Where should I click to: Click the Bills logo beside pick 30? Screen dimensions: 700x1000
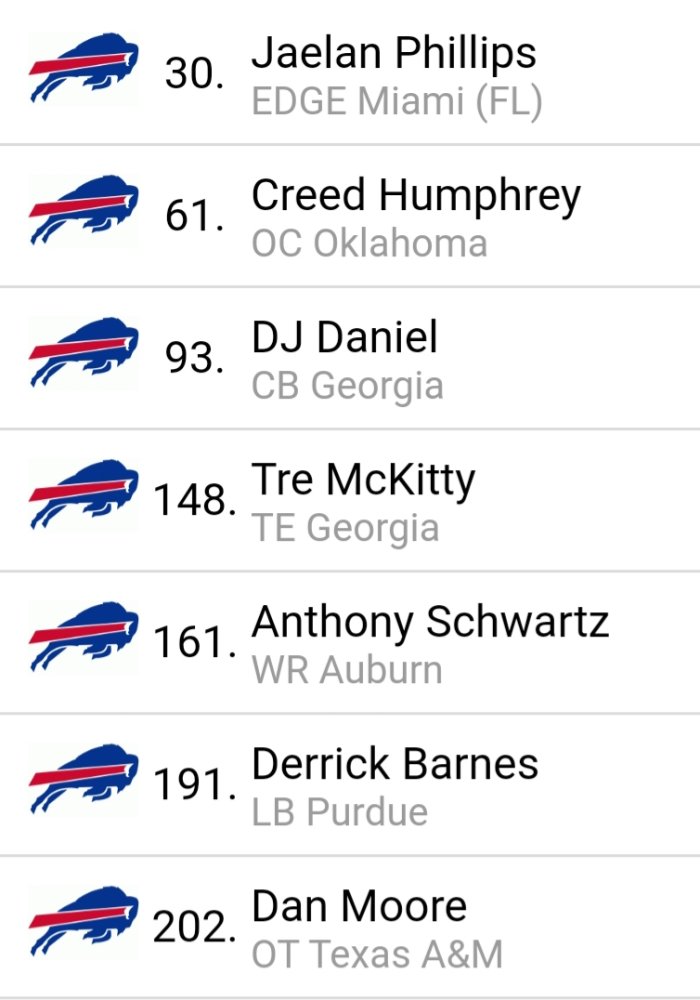(x=83, y=68)
